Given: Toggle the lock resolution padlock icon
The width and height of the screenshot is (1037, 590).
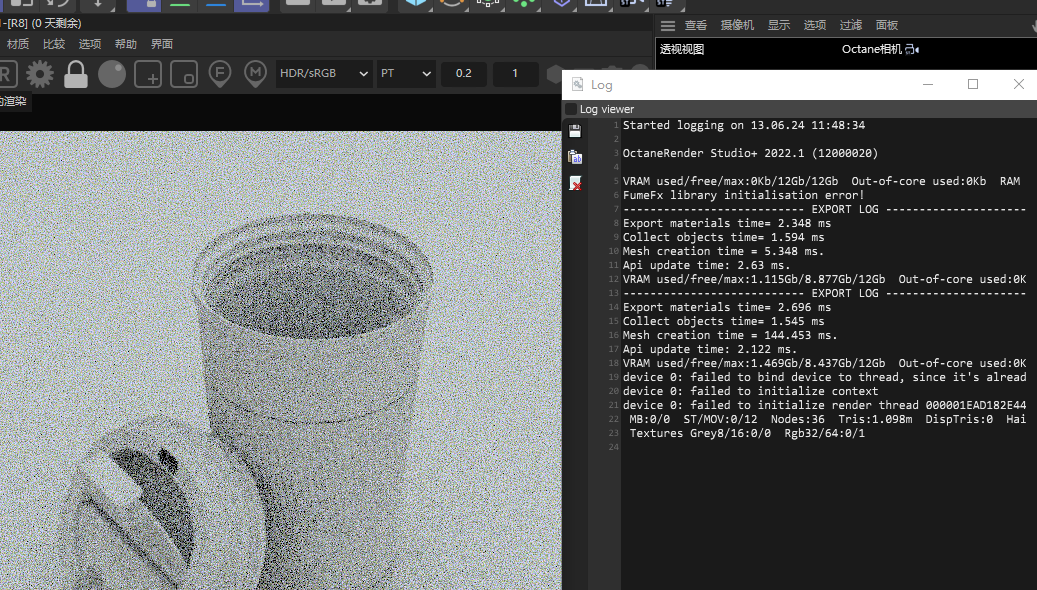Looking at the screenshot, I should coord(75,74).
